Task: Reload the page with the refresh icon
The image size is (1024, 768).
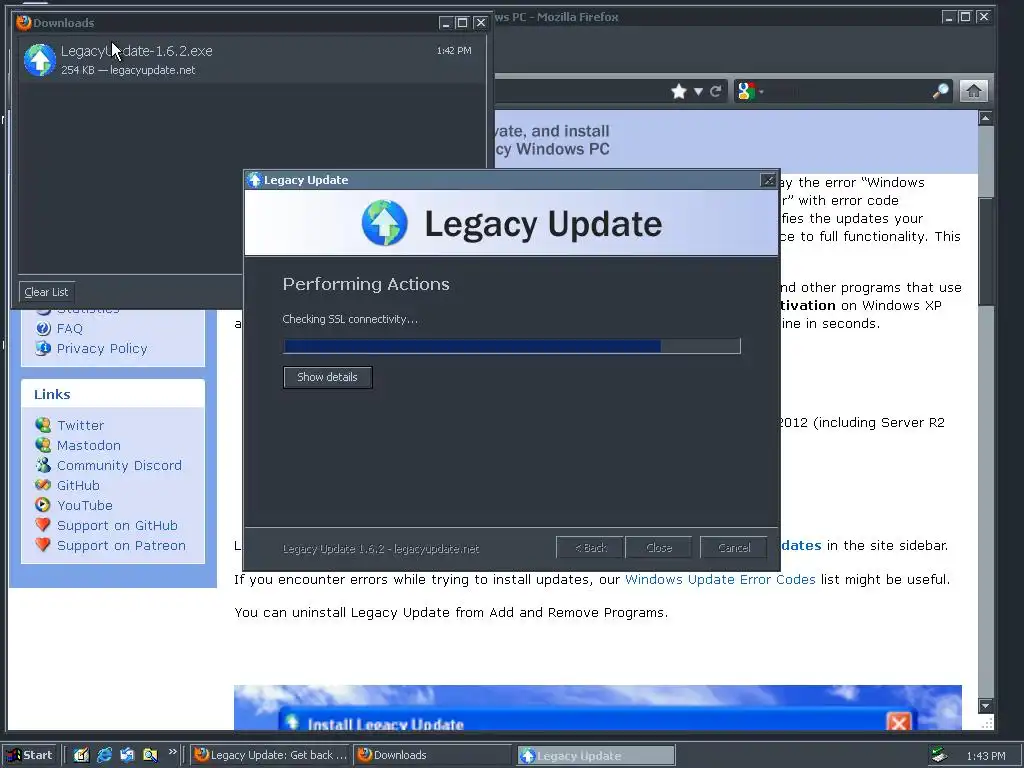Action: [x=716, y=91]
